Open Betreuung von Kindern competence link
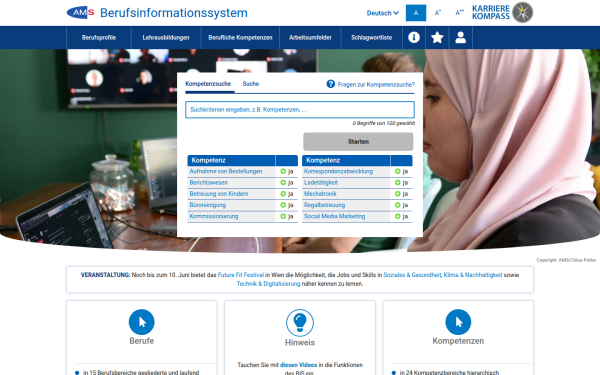This screenshot has height=375, width=600. point(219,194)
